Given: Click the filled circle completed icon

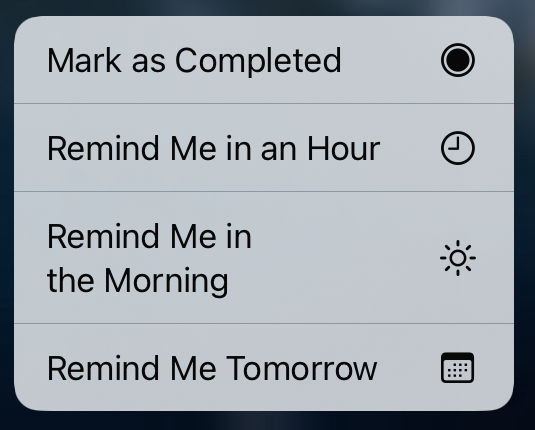Looking at the screenshot, I should [x=458, y=60].
